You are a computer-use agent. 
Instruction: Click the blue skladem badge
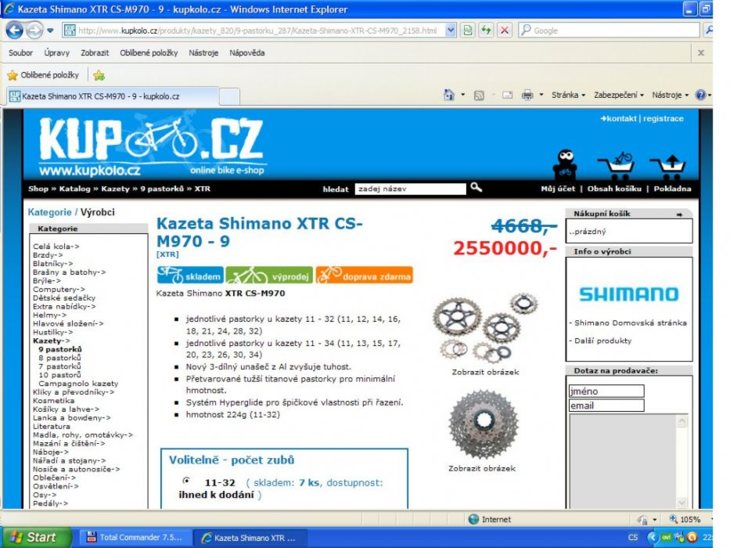point(190,275)
